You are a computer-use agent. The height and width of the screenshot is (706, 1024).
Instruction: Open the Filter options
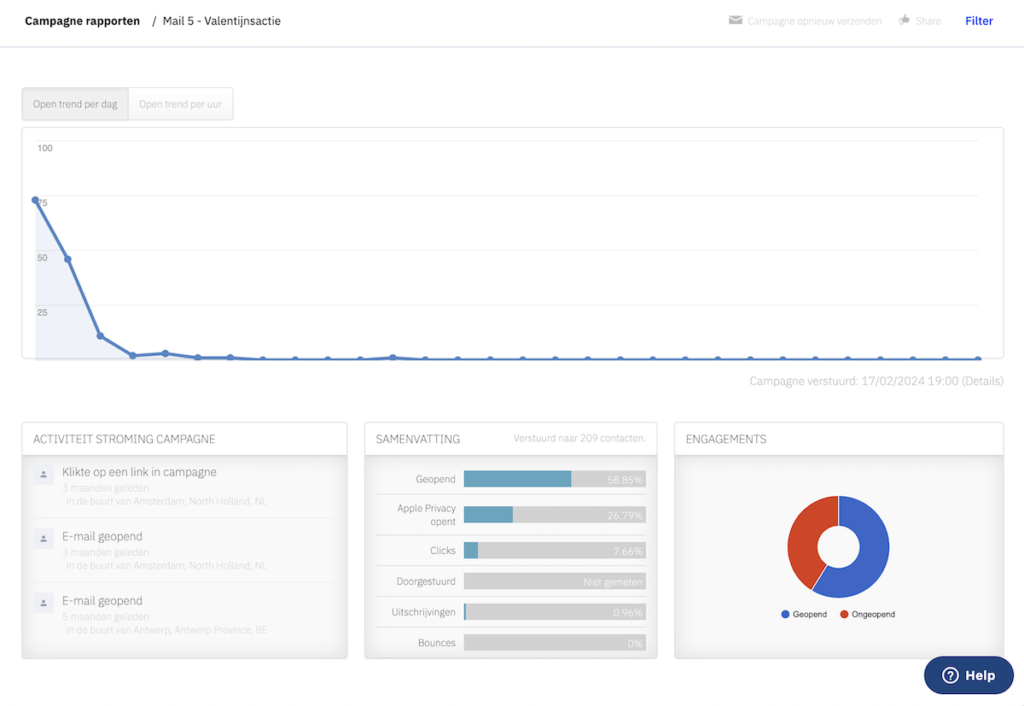click(978, 21)
